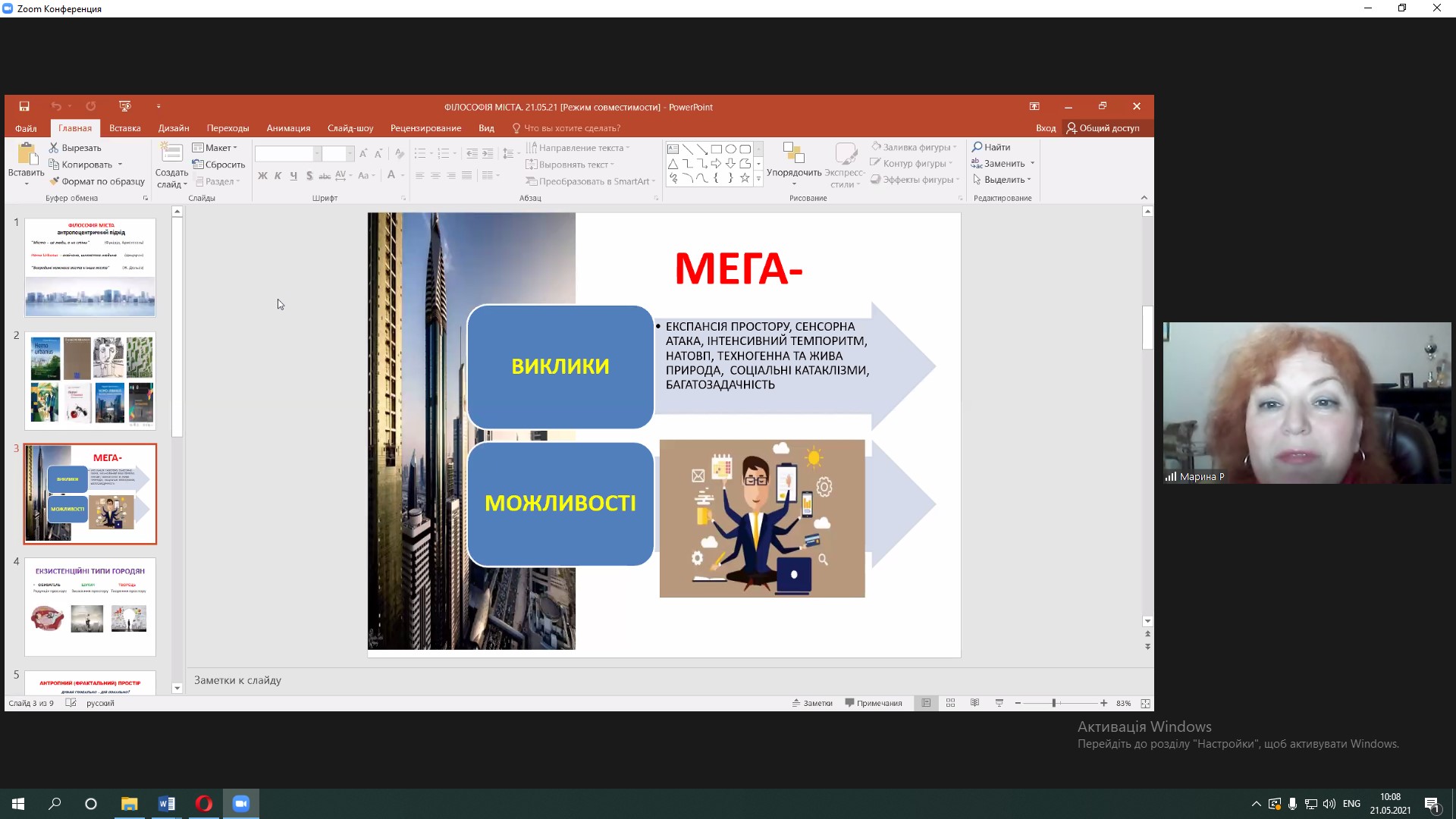The height and width of the screenshot is (819, 1456).
Task: Toggle normal view mode button
Action: tap(926, 703)
